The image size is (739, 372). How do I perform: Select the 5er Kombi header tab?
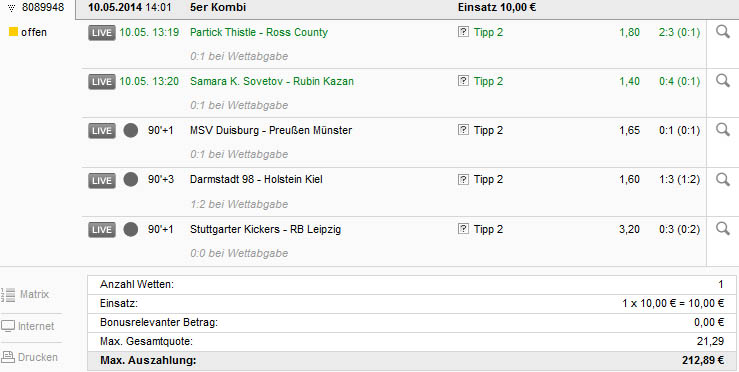tap(218, 8)
